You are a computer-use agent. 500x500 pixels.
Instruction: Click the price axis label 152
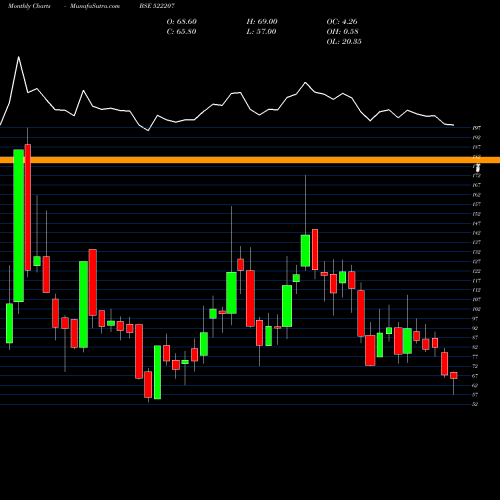pyautogui.click(x=477, y=214)
